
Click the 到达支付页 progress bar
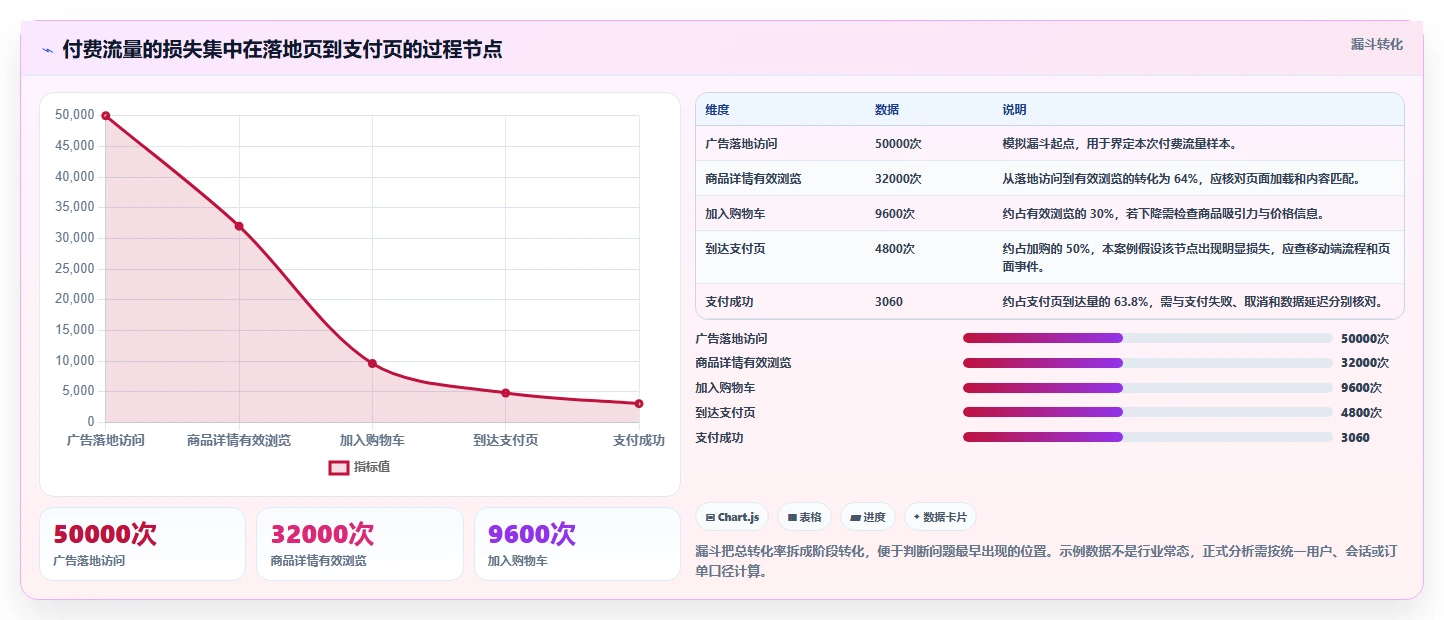(1148, 412)
